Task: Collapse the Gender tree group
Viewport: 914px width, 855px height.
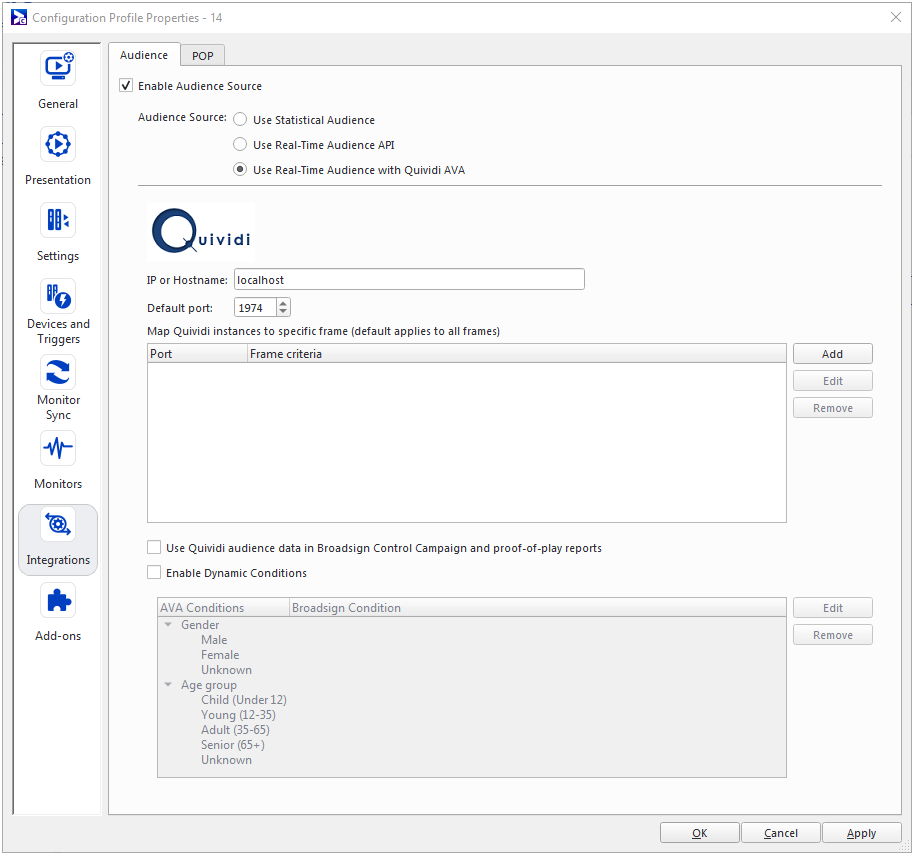Action: pos(168,625)
